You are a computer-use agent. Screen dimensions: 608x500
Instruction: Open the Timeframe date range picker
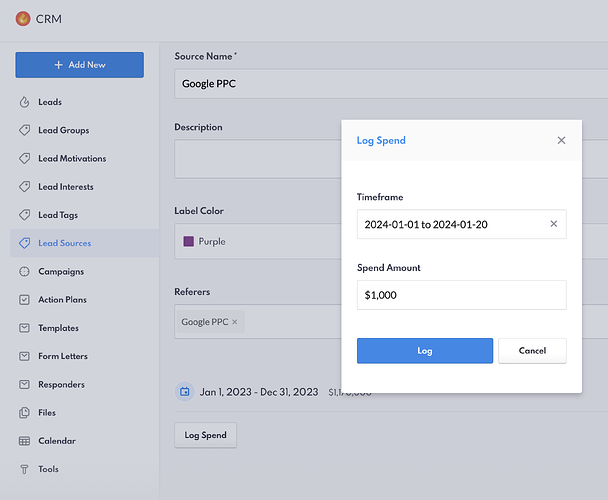[x=450, y=224]
